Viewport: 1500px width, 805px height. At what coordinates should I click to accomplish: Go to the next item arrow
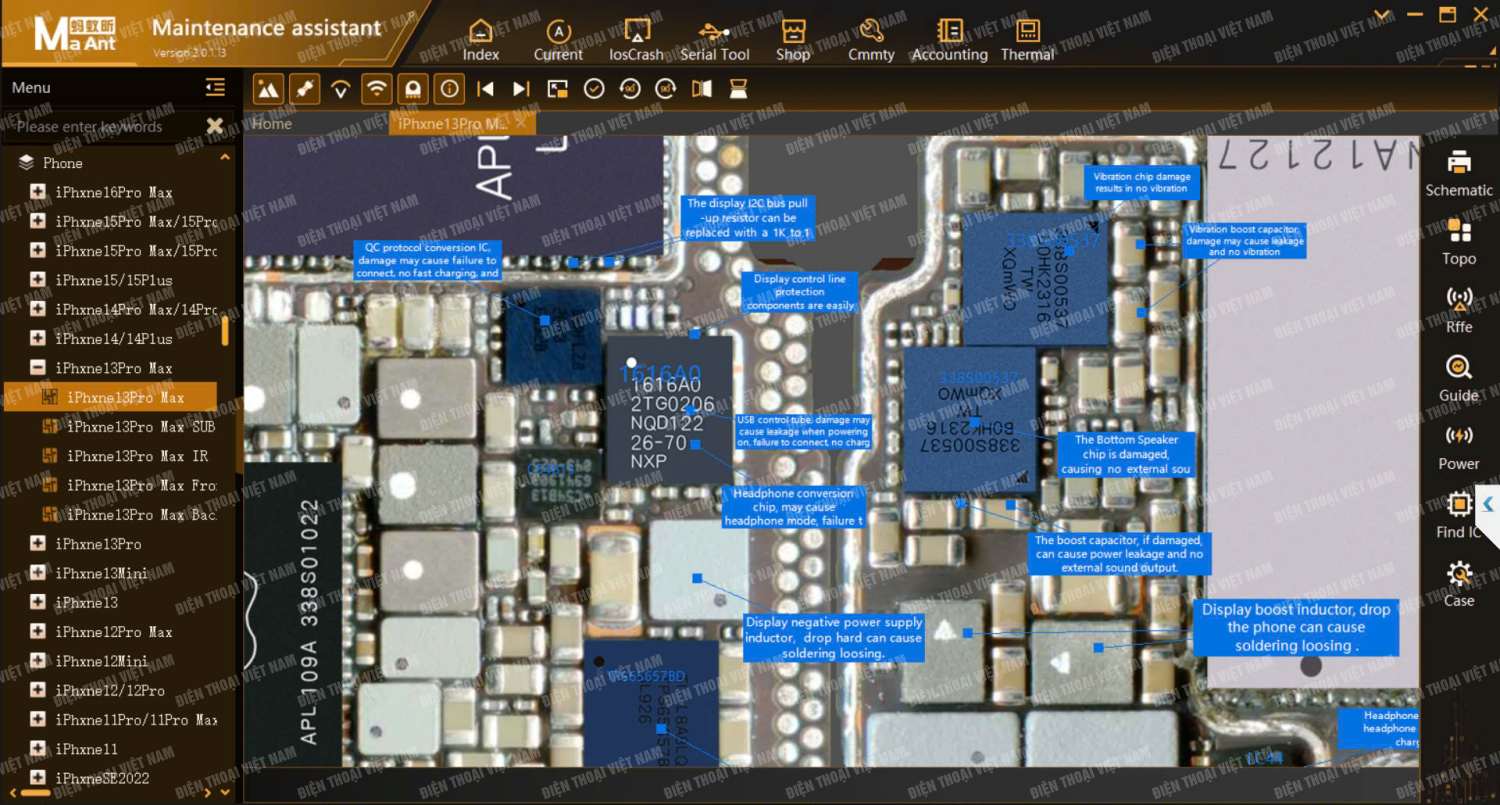pyautogui.click(x=521, y=89)
